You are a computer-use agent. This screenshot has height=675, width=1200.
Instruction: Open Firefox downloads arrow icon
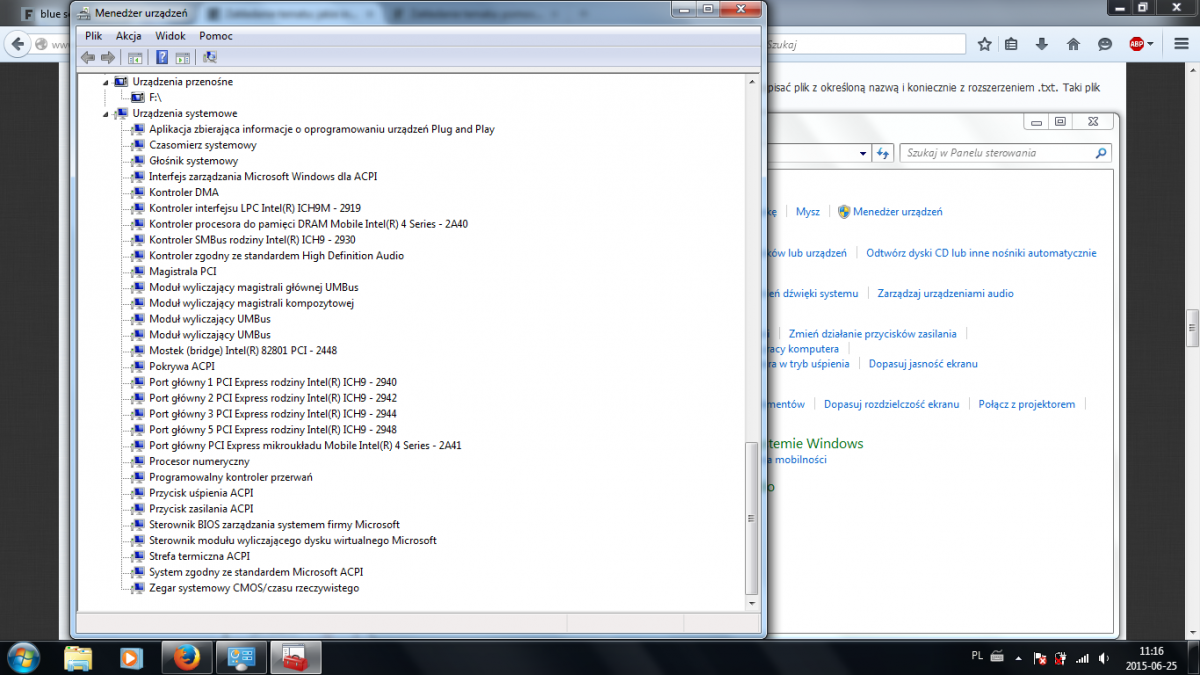coord(1042,44)
